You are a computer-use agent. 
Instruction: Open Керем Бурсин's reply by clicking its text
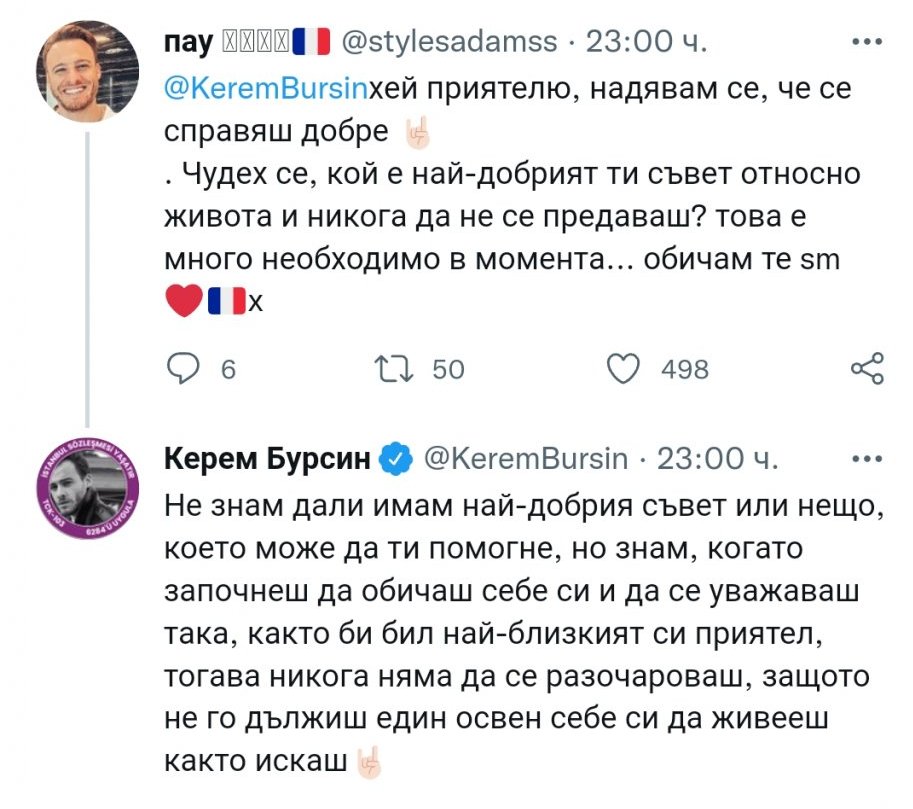520,632
